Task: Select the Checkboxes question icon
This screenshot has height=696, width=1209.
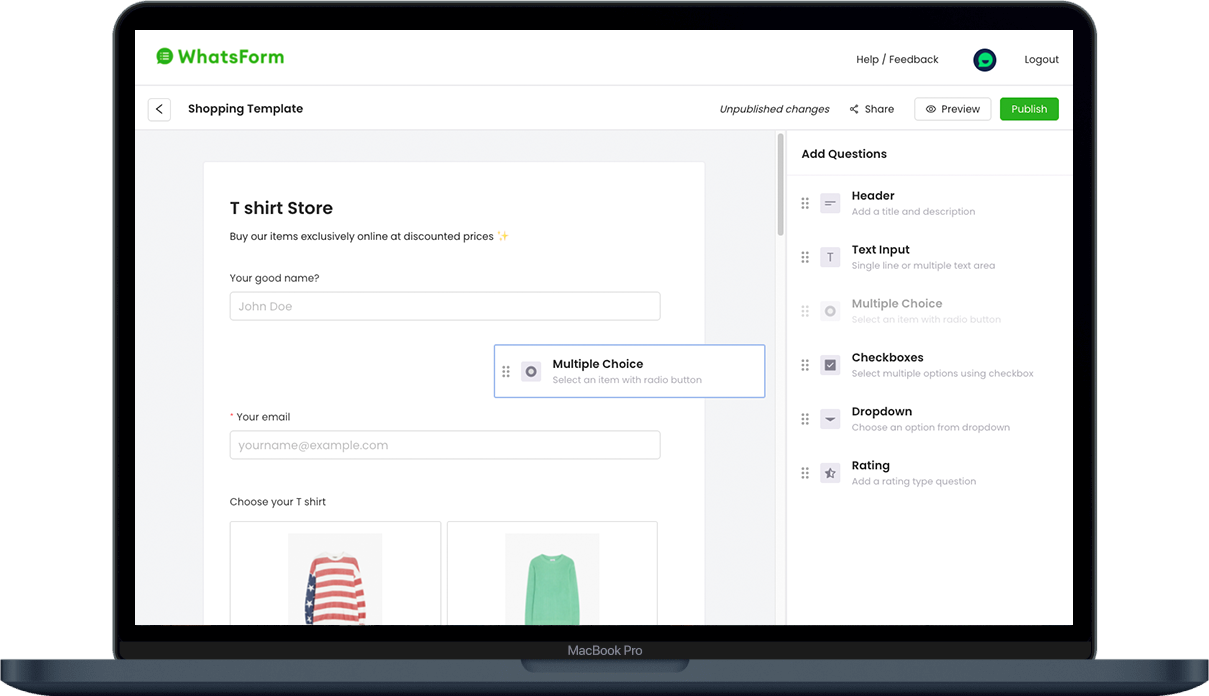Action: [x=830, y=365]
